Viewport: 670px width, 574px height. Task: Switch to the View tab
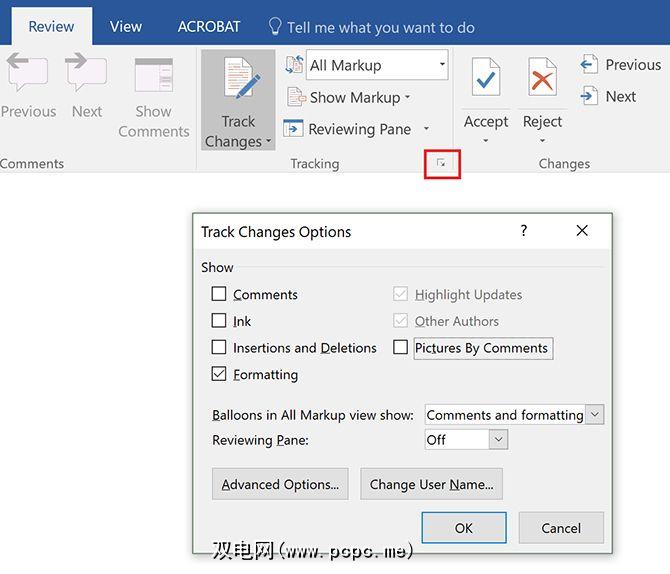(126, 26)
